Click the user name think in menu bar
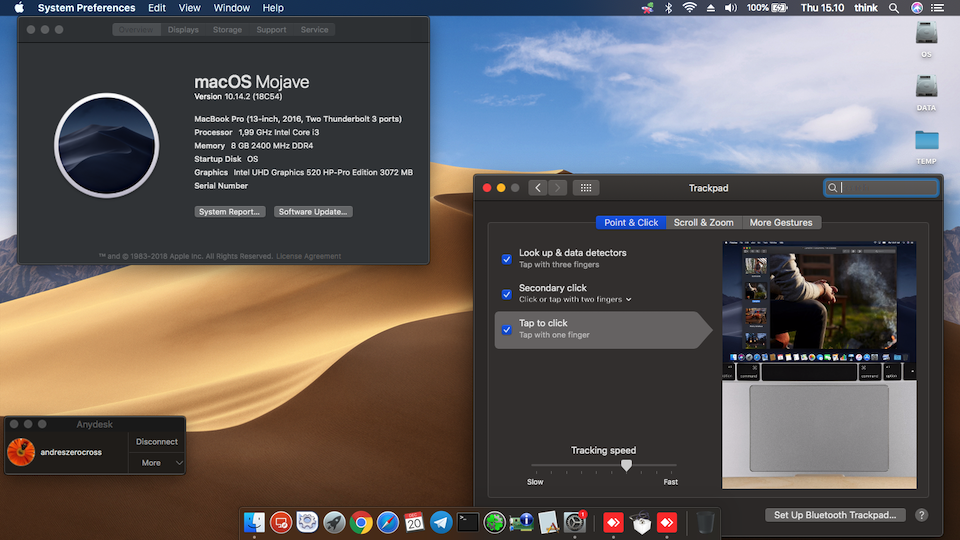The height and width of the screenshot is (540, 960). tap(866, 8)
